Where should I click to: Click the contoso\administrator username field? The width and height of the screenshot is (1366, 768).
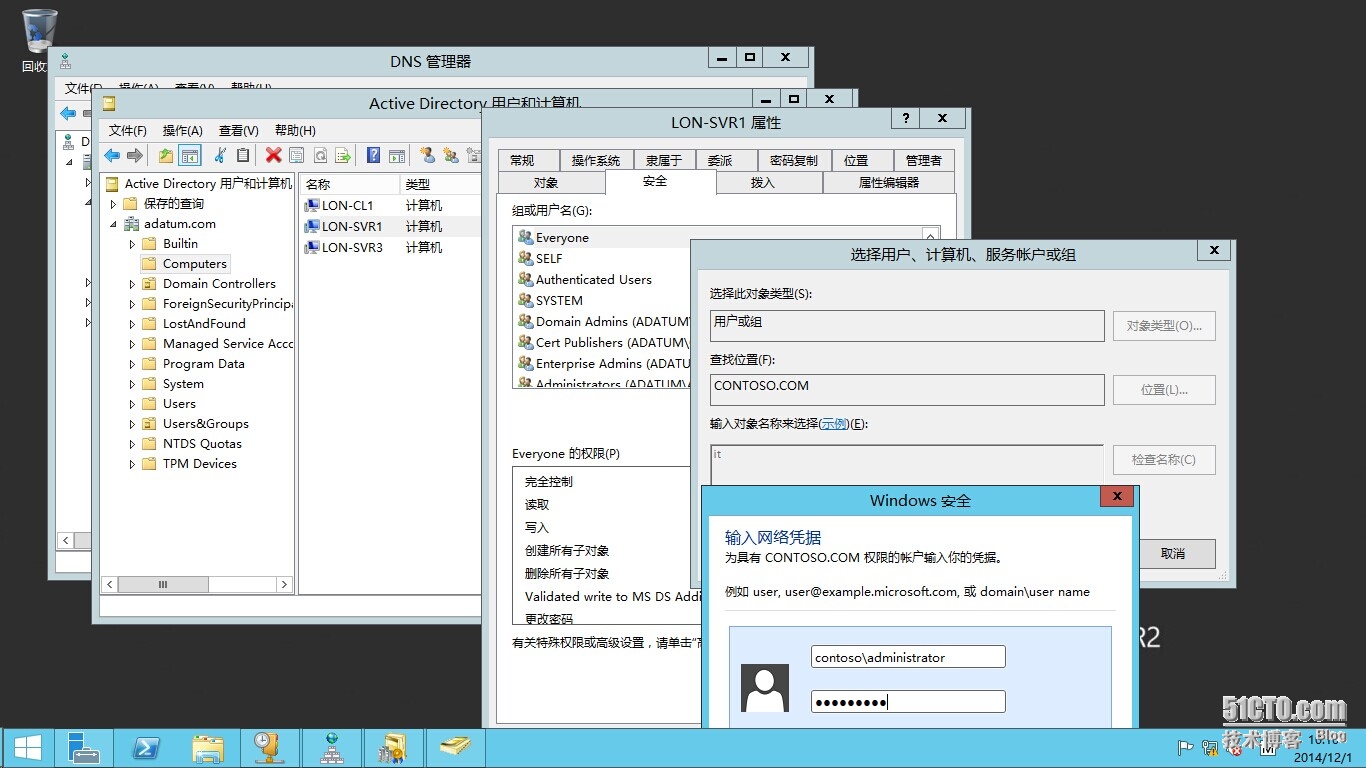(908, 657)
